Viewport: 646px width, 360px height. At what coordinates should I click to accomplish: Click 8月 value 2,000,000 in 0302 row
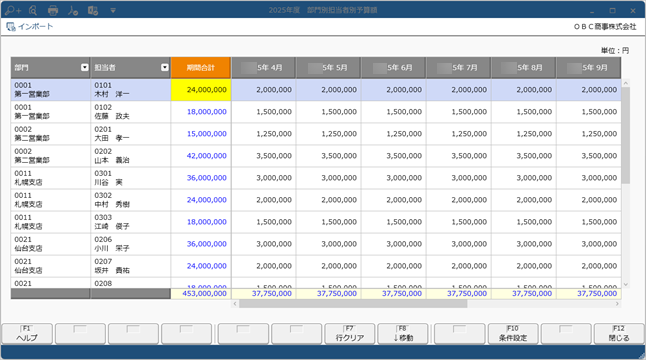tap(524, 200)
